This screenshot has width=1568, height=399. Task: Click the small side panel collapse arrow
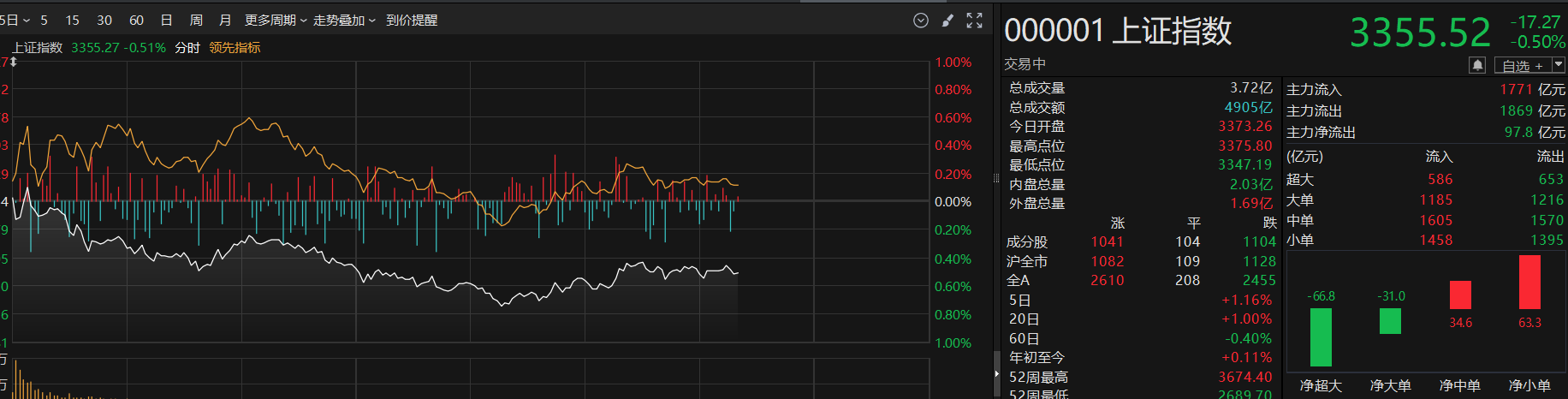(x=996, y=374)
